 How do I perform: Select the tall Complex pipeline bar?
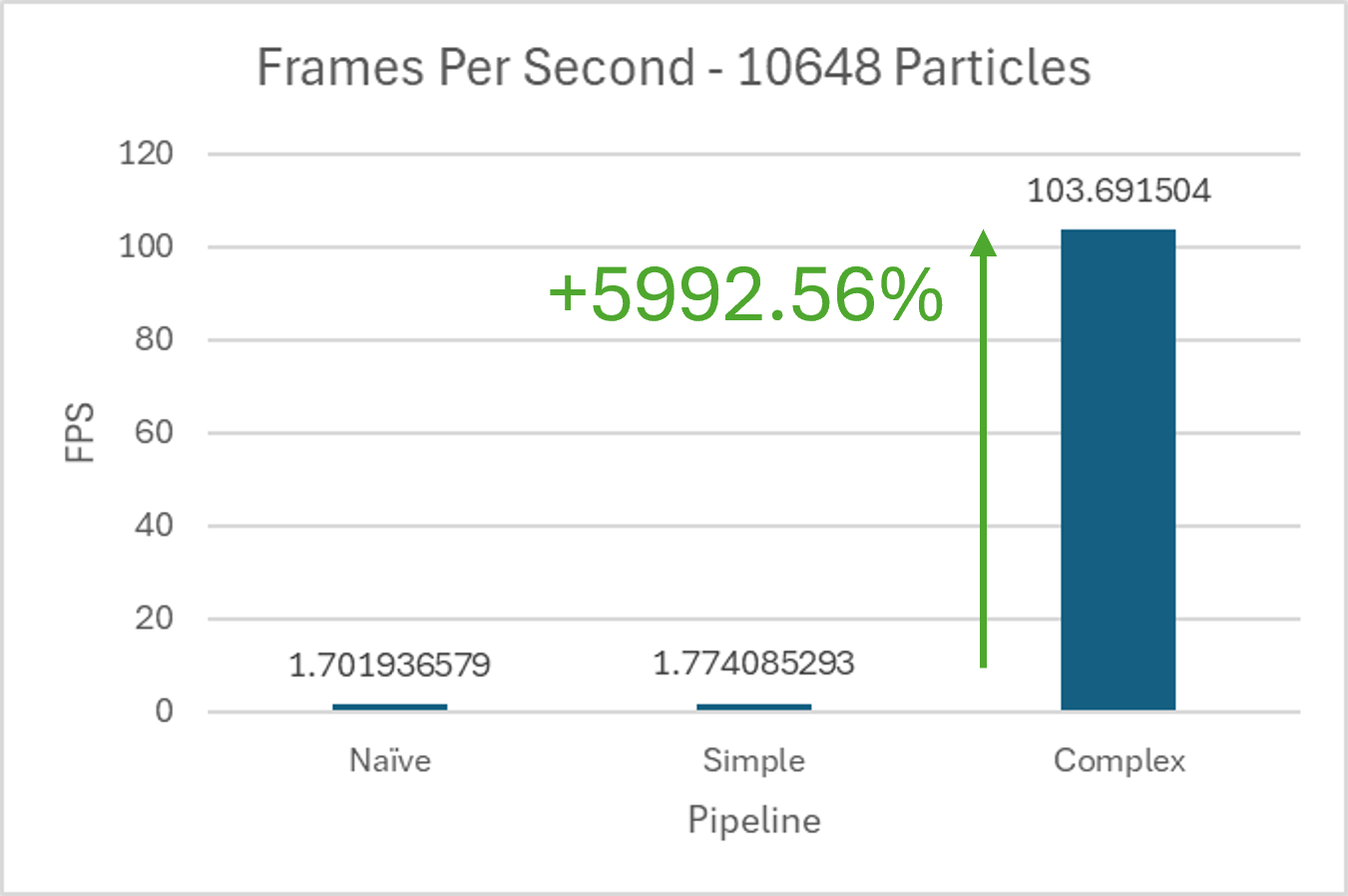[1118, 469]
